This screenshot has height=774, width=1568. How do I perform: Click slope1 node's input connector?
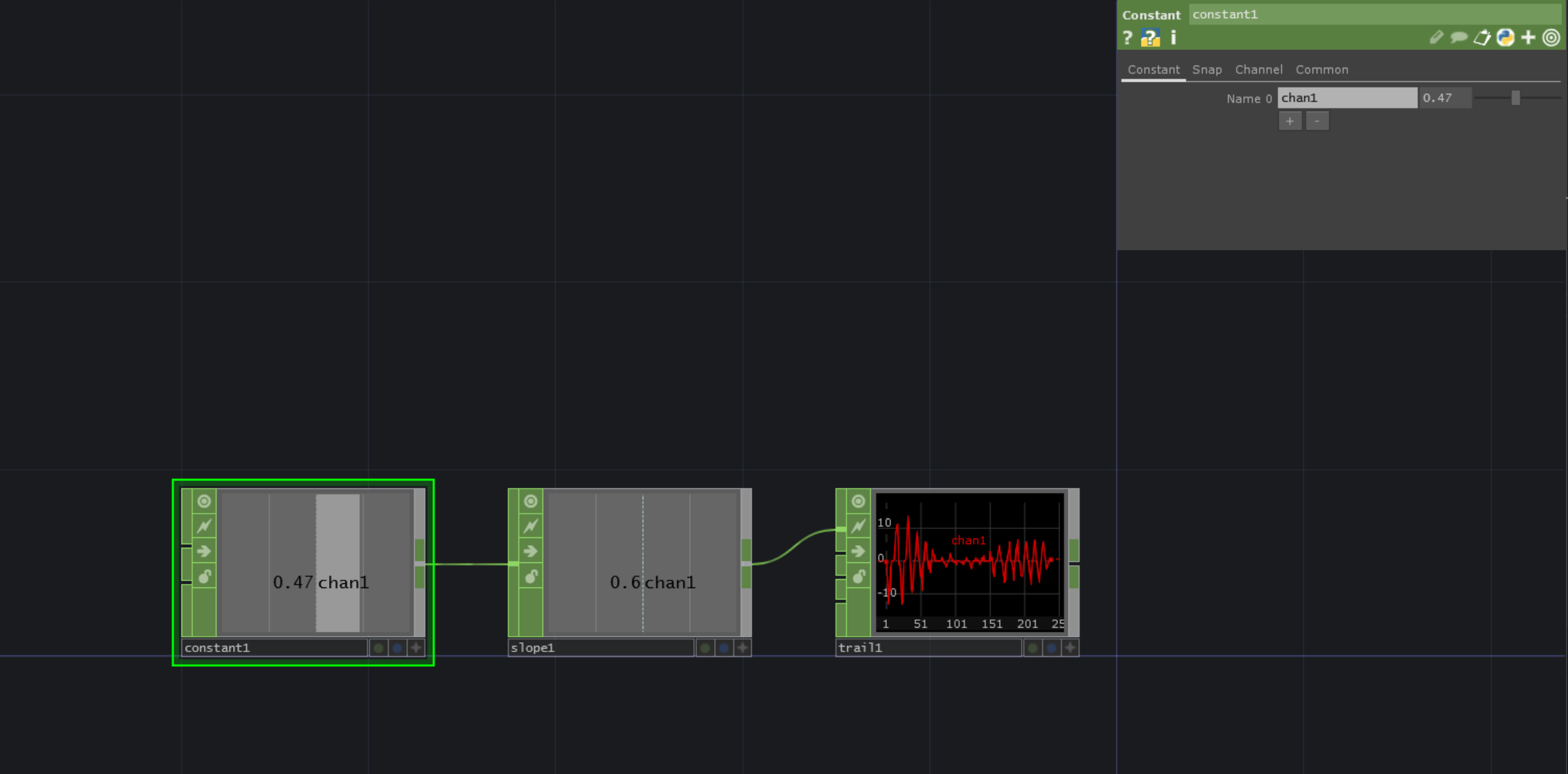pos(513,564)
